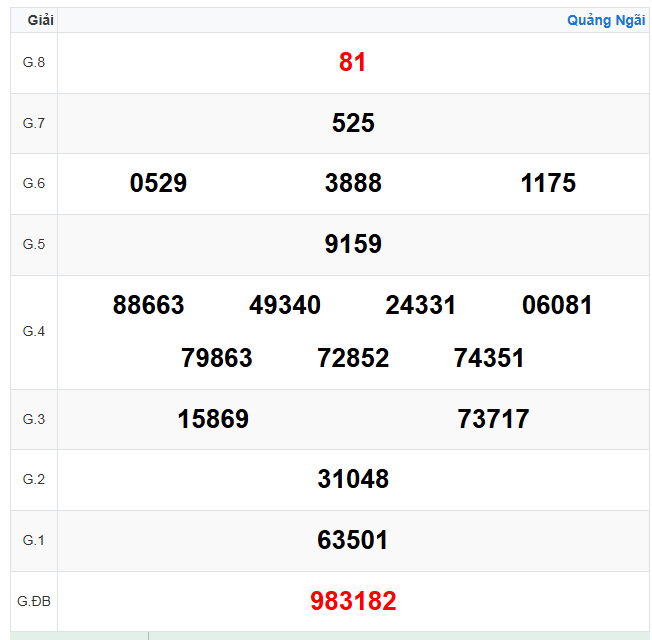Viewport: 652px width, 640px height.
Task: Open the Quảng Ngãi province link
Action: coord(606,20)
